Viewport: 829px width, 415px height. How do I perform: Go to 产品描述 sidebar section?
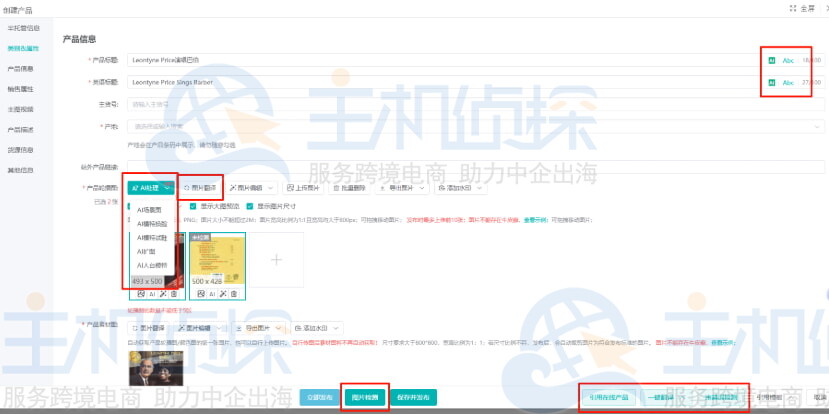point(21,130)
